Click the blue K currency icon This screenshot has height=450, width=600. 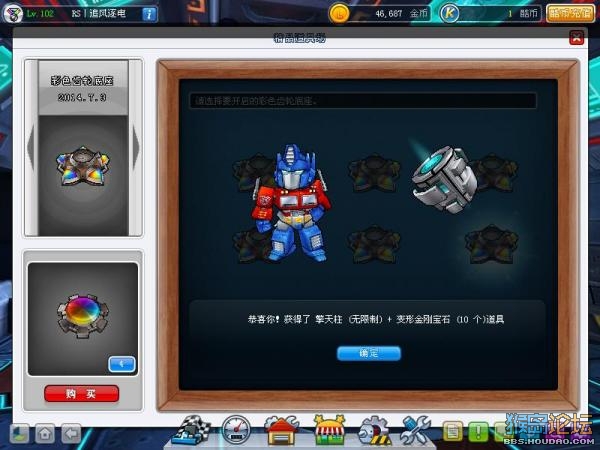[x=449, y=14]
